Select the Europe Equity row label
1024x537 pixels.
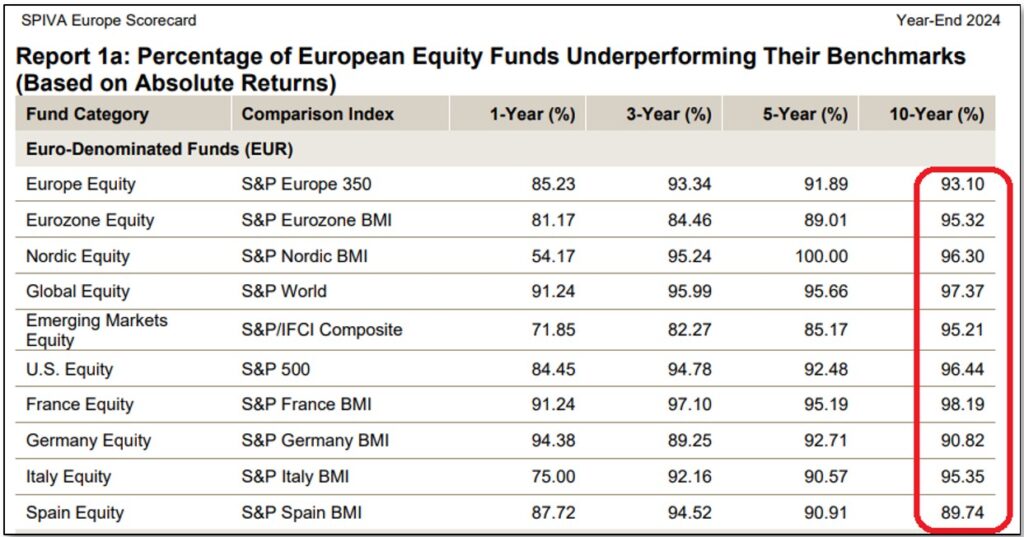[81, 184]
